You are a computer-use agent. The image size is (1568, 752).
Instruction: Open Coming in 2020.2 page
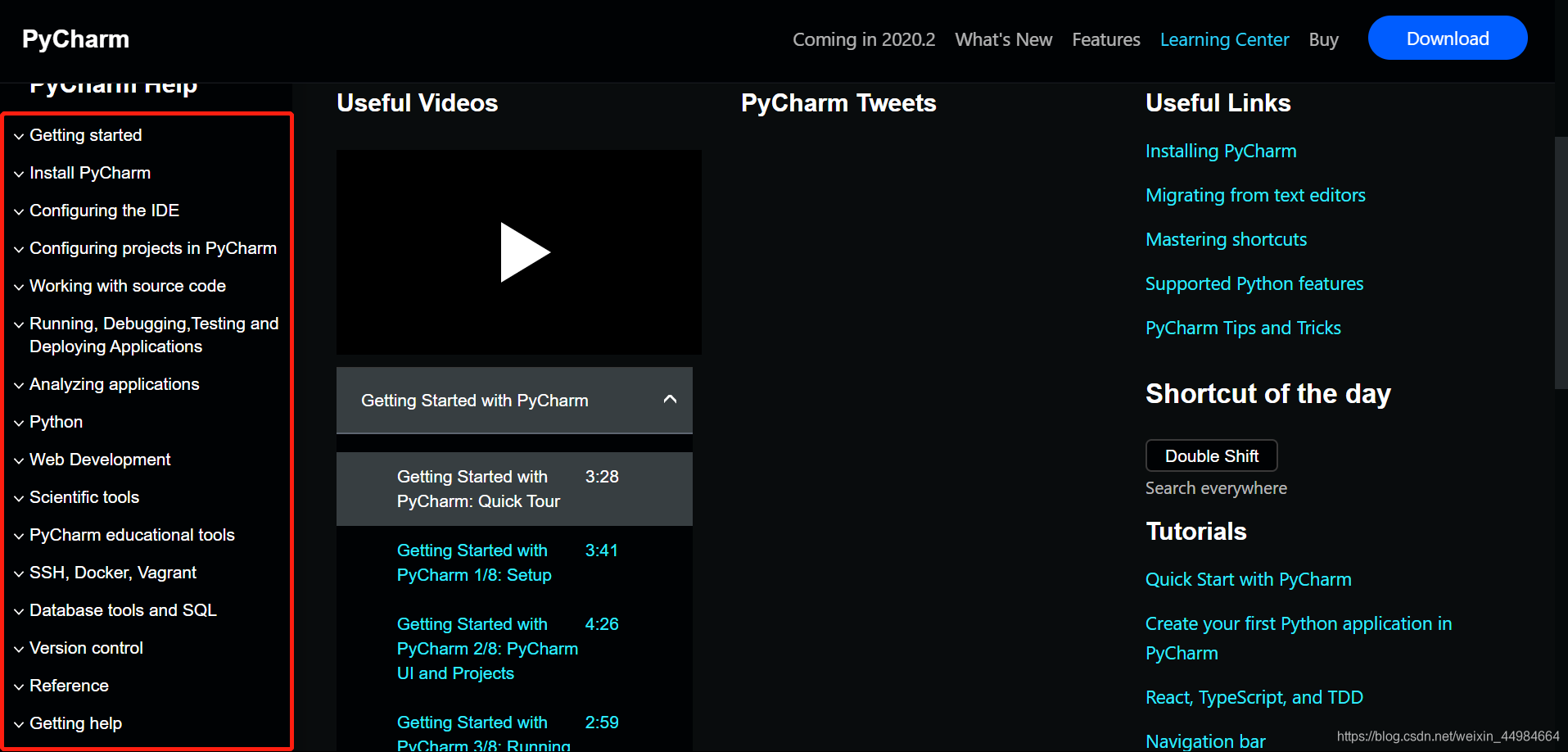[863, 39]
